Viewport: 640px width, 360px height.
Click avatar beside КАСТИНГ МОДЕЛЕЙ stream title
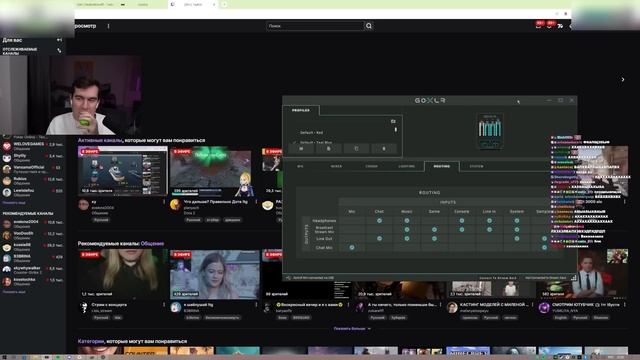[452, 307]
